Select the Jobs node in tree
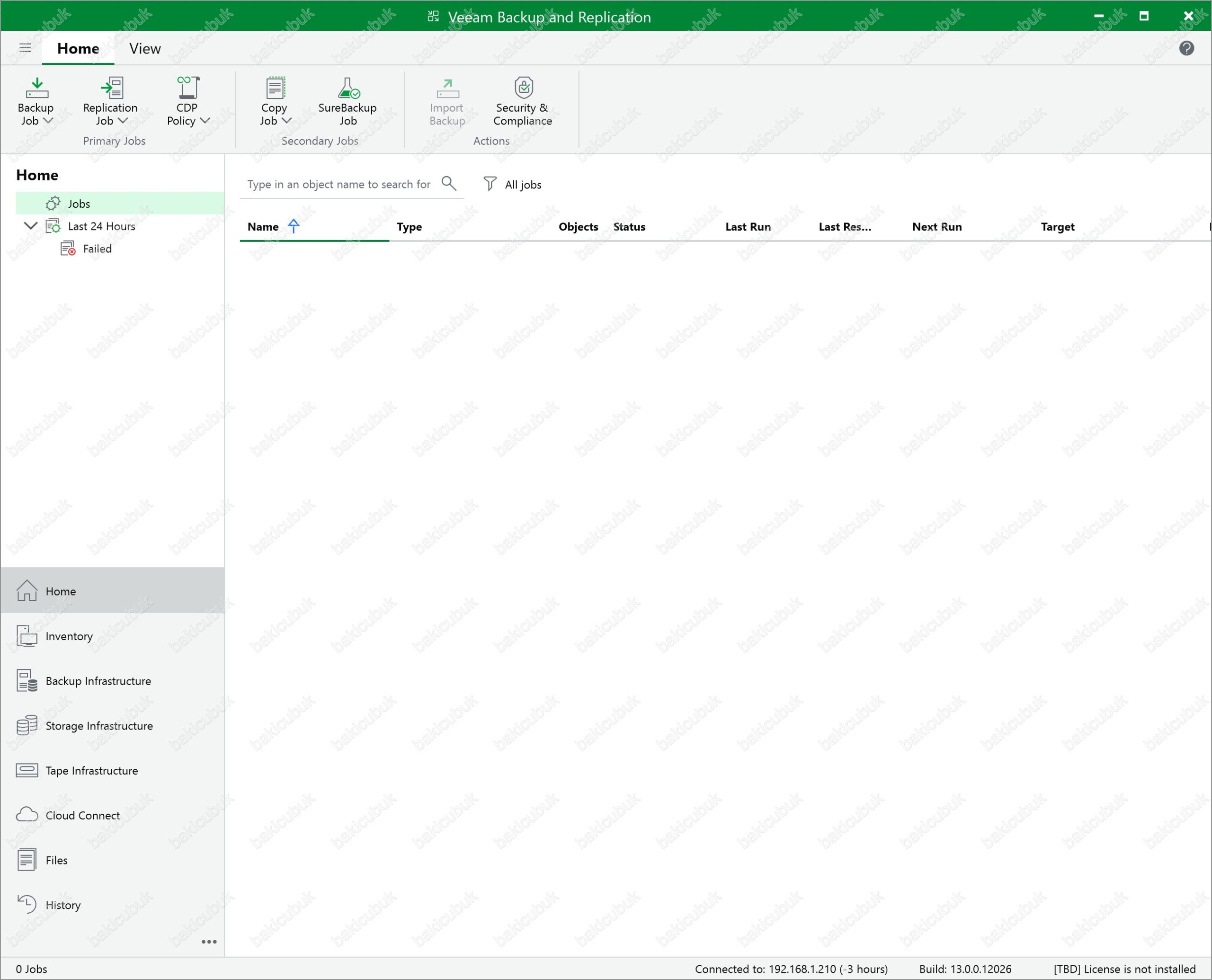1212x980 pixels. point(120,203)
